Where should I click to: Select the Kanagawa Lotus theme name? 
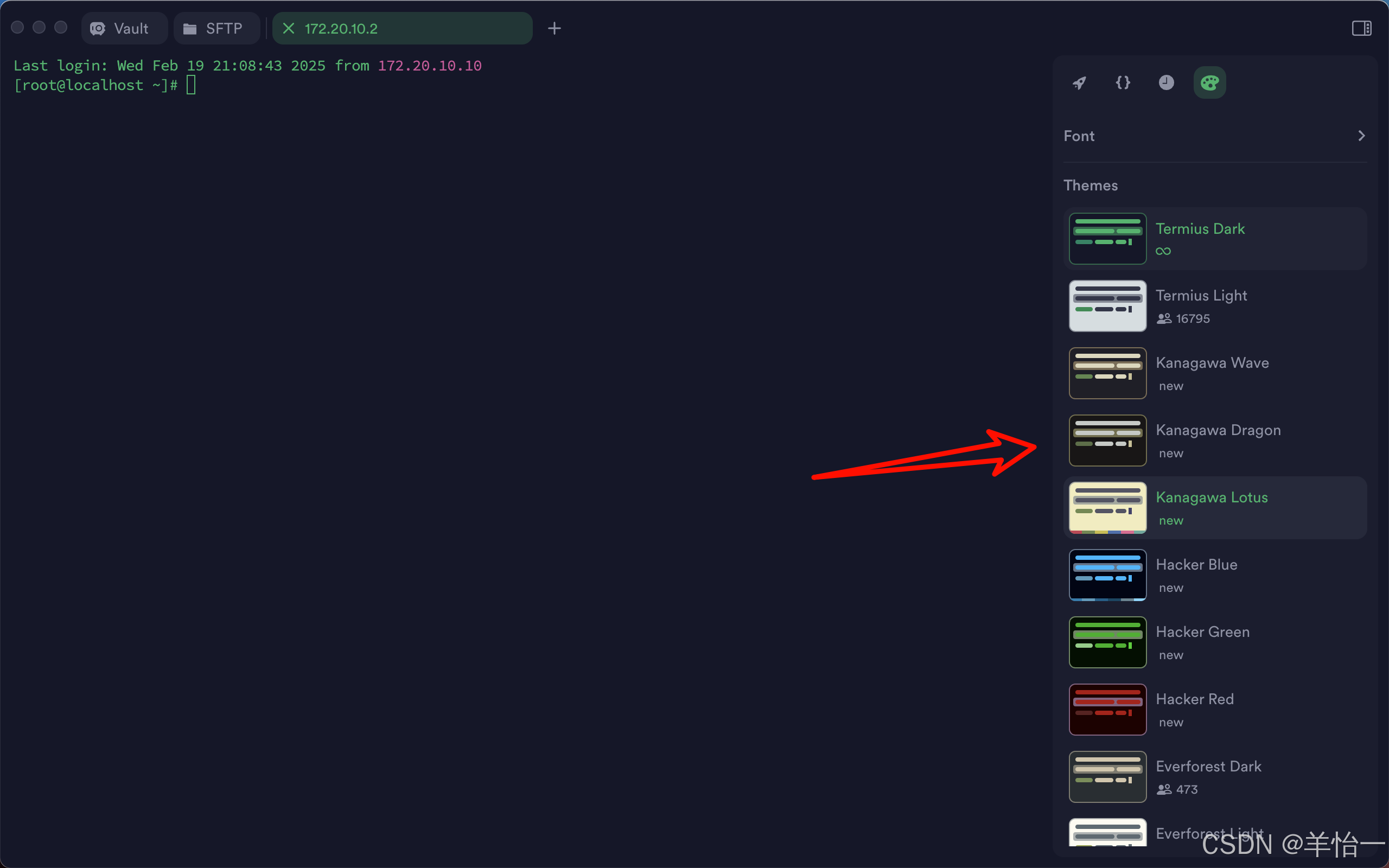(x=1211, y=497)
